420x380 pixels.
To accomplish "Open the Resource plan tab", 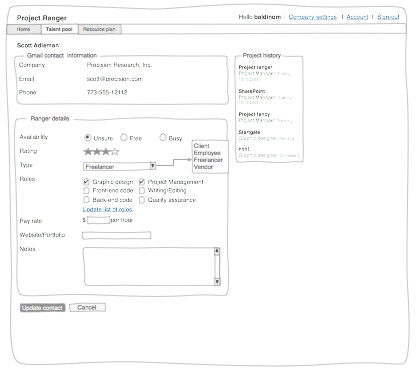I will 99,29.
